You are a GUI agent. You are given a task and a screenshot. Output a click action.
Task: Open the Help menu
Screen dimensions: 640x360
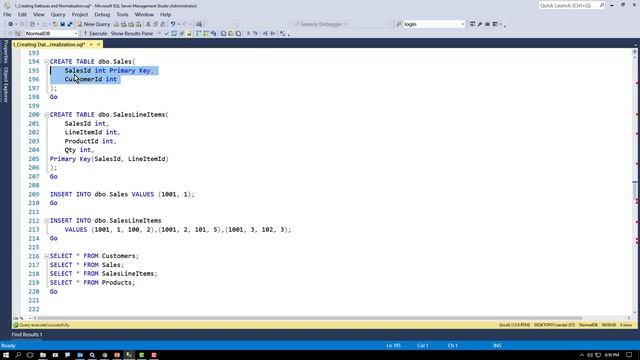(165, 14)
